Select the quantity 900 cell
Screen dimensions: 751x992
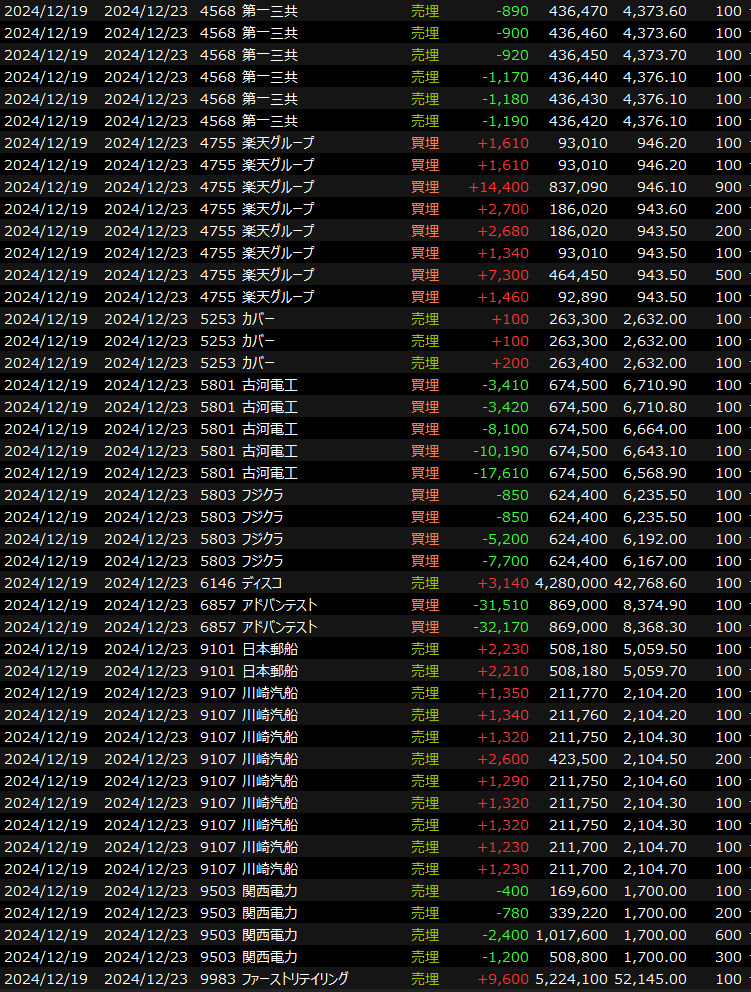click(729, 187)
